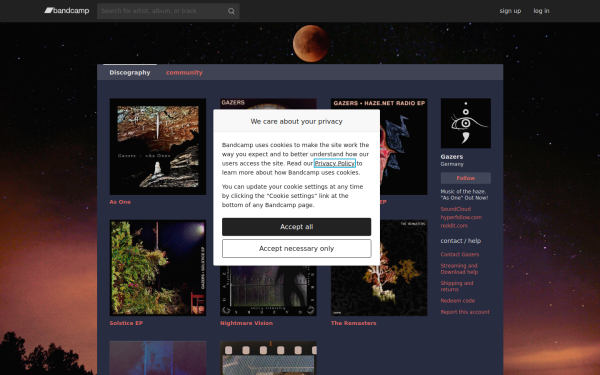600x375 pixels.
Task: Accept all cookies
Action: click(297, 227)
